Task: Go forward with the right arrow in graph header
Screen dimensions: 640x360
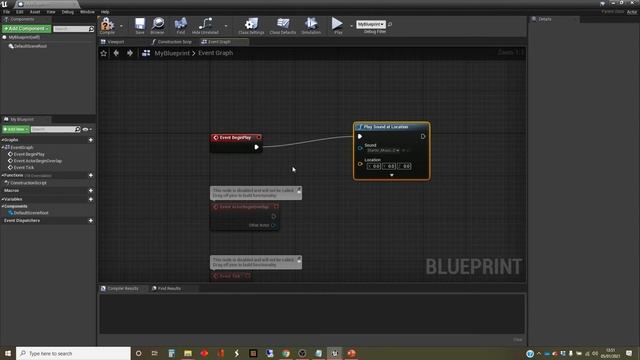Action: pos(130,53)
